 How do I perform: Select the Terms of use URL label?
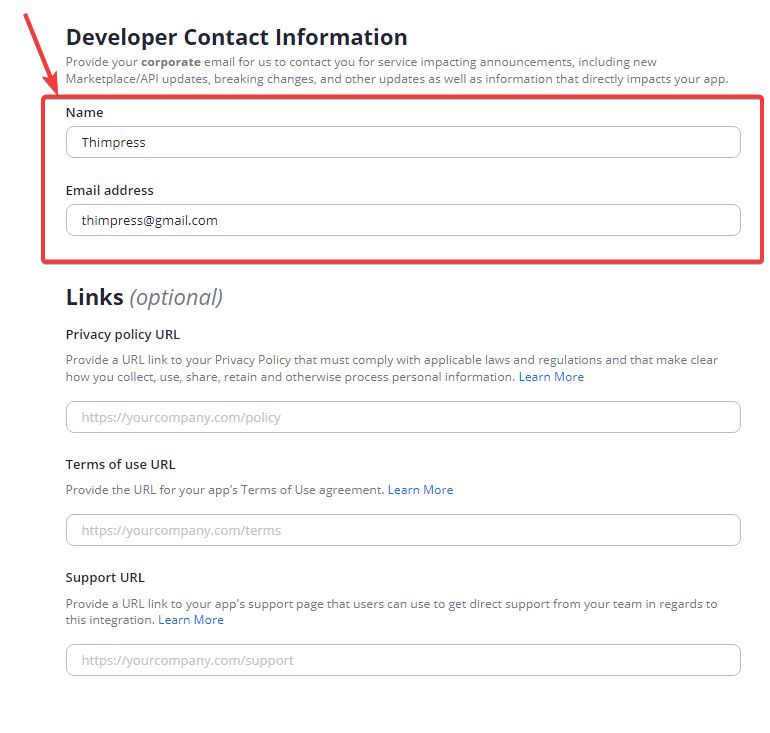[120, 464]
